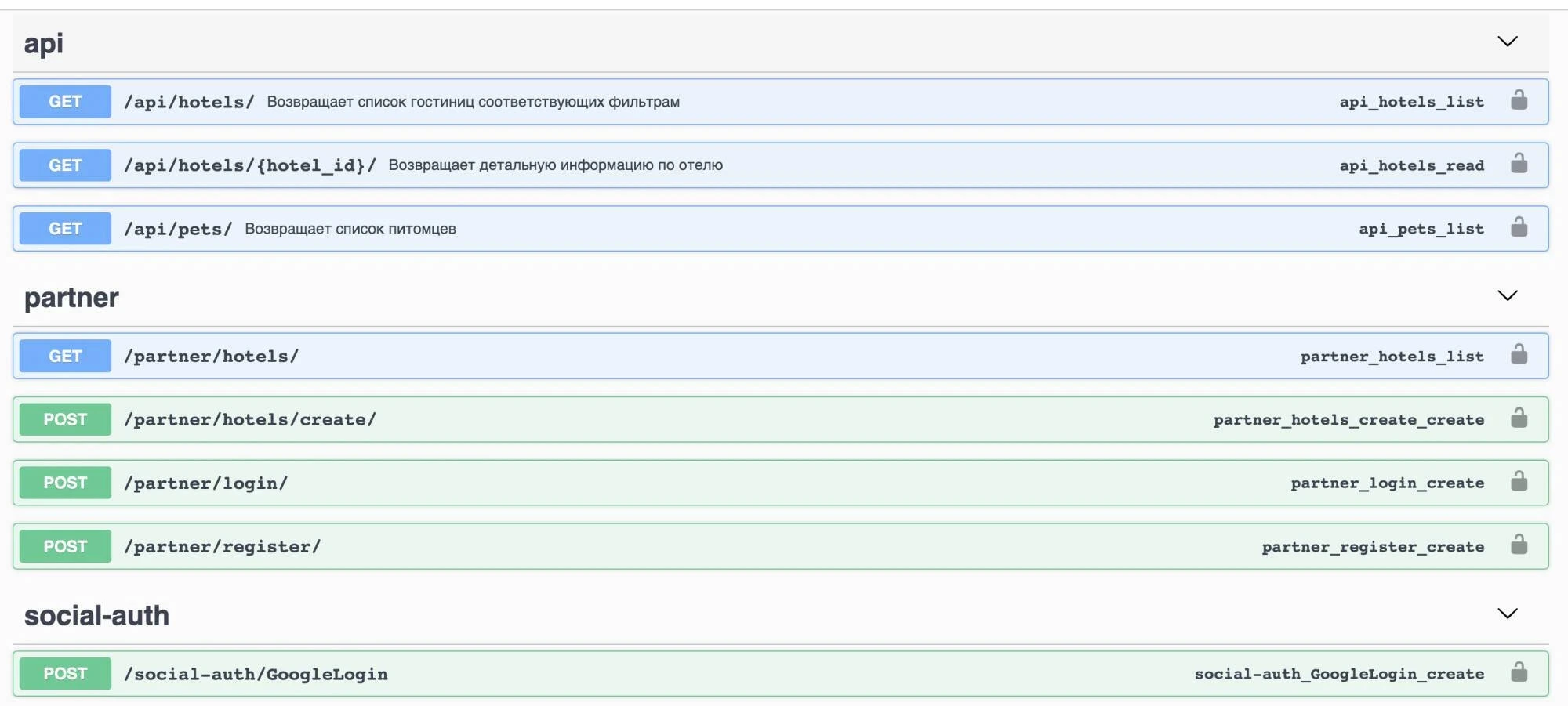This screenshot has height=706, width=1568.
Task: Click the POST badge for /social-auth/GoogleLogin
Action: click(65, 674)
